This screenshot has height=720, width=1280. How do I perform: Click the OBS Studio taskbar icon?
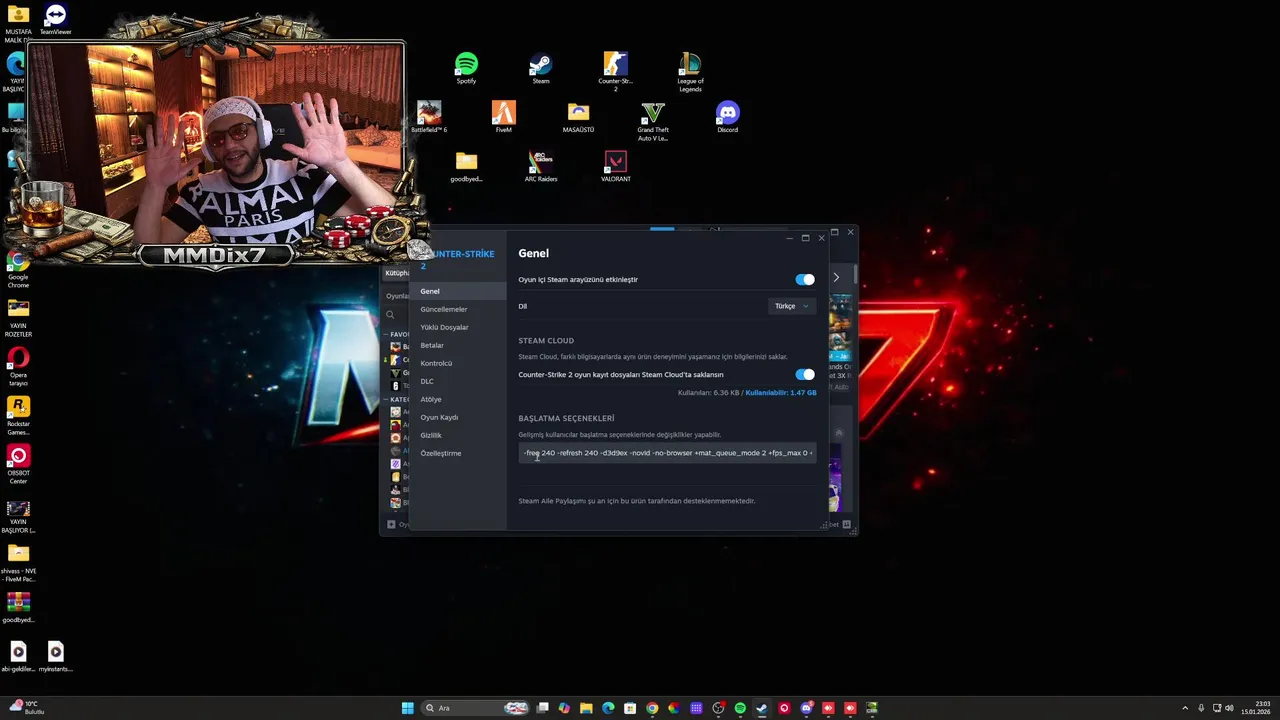pyautogui.click(x=718, y=708)
